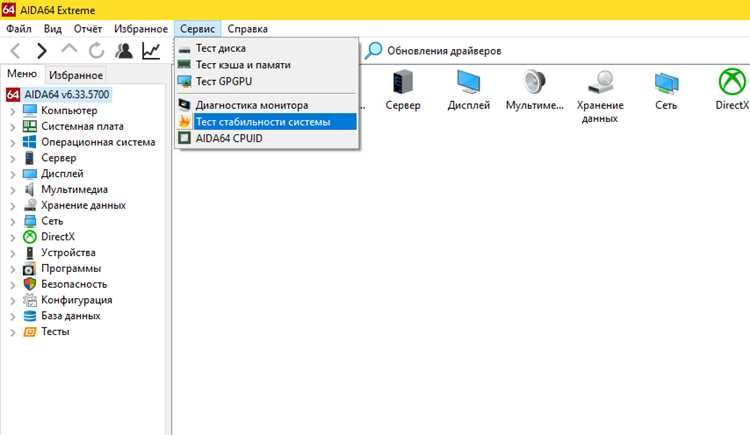Click Системная плата icon in tree
Image resolution: width=750 pixels, height=435 pixels.
[x=30, y=126]
